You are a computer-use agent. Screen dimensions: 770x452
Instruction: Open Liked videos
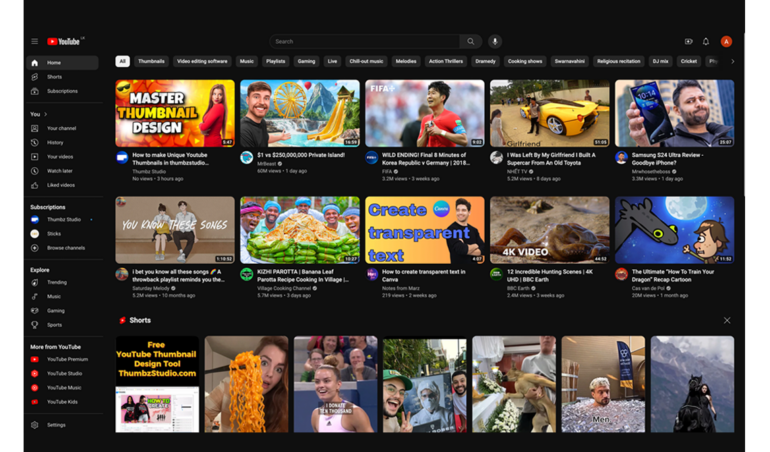[x=62, y=185]
